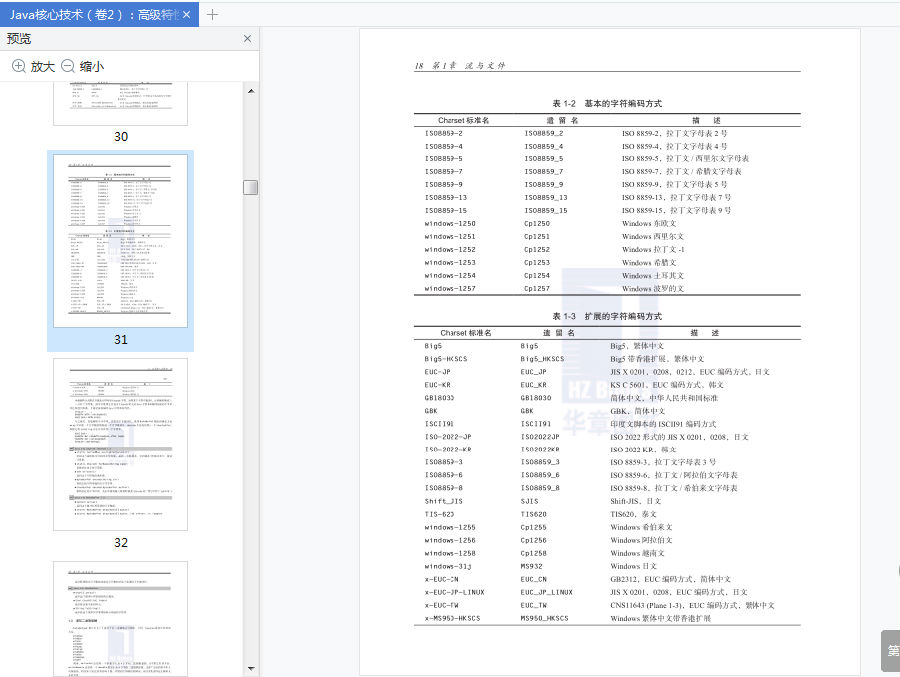This screenshot has width=900, height=677.
Task: Click the alias cell 'Cp1253'
Action: click(x=537, y=263)
